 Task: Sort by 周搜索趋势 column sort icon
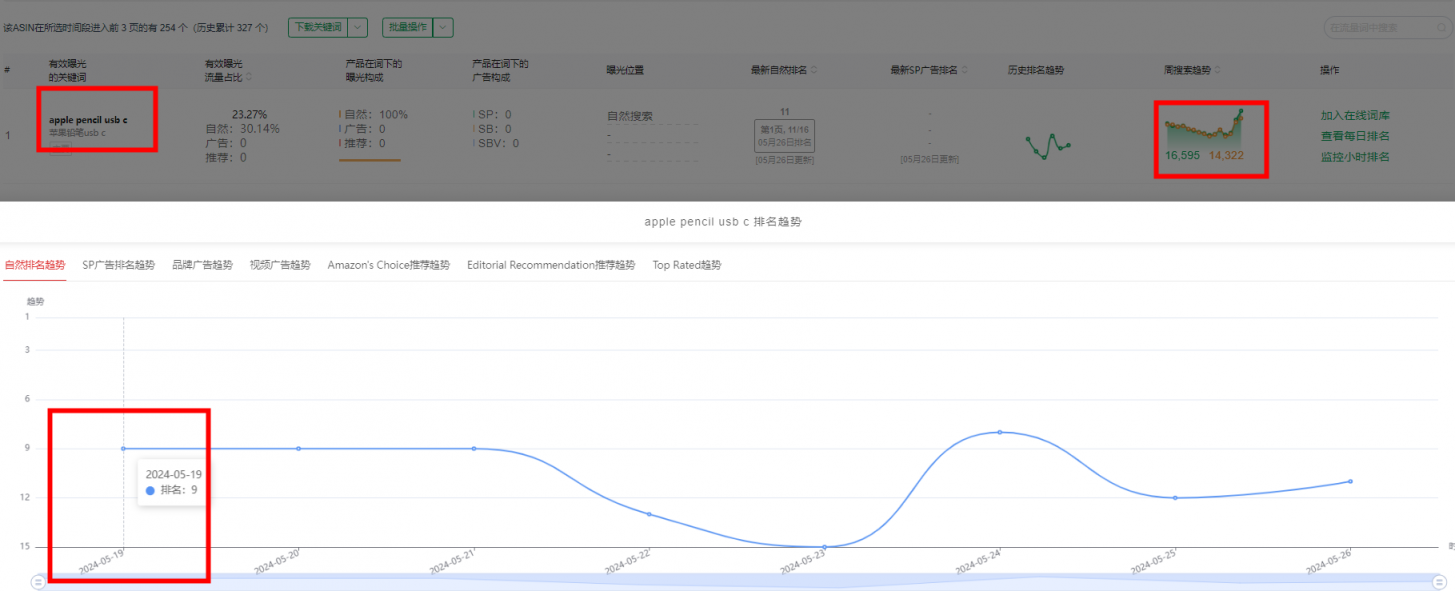(x=1218, y=70)
